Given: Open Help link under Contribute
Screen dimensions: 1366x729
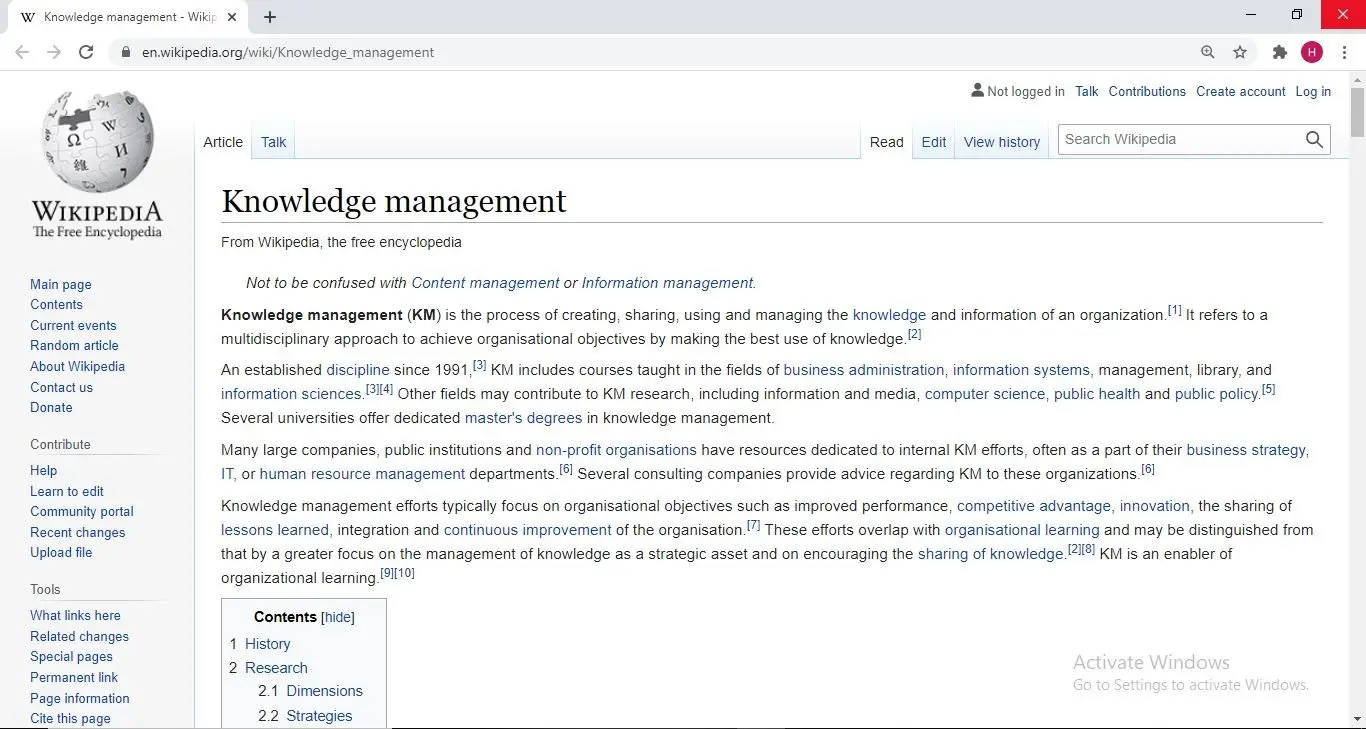Looking at the screenshot, I should pyautogui.click(x=44, y=470).
